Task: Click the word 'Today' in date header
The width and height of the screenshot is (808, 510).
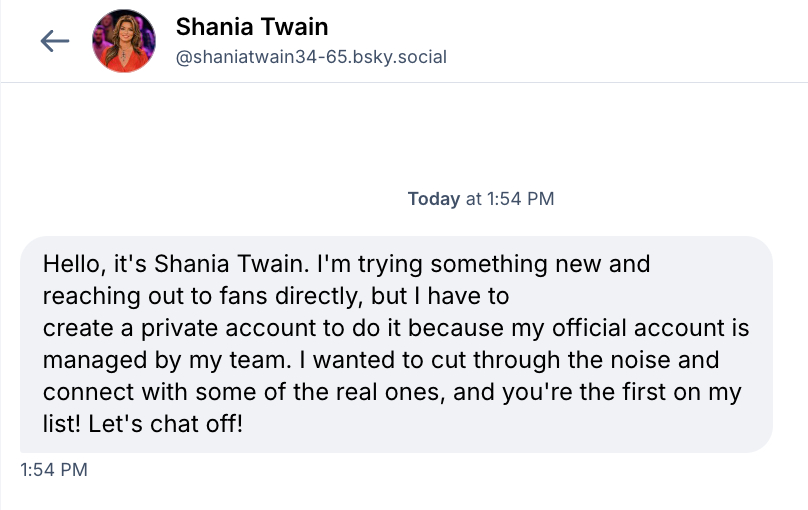Action: point(433,199)
